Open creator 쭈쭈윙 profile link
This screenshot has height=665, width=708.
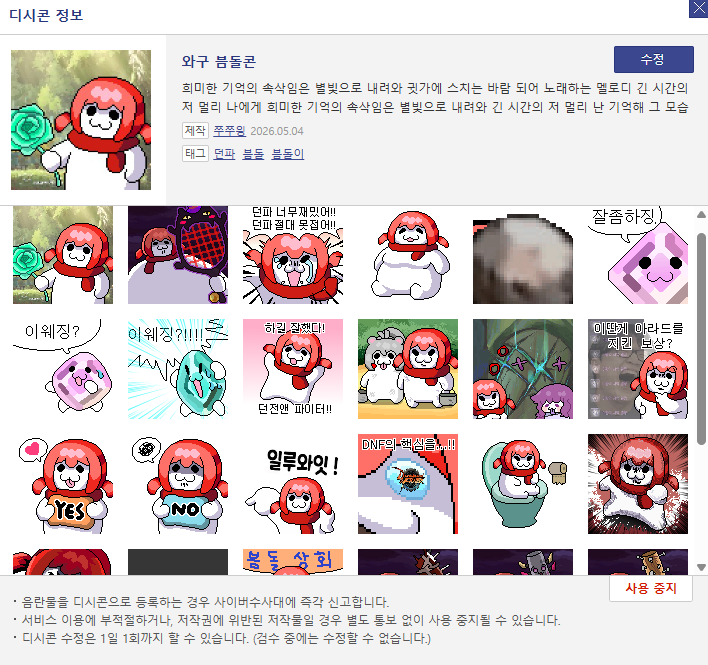click(x=229, y=131)
